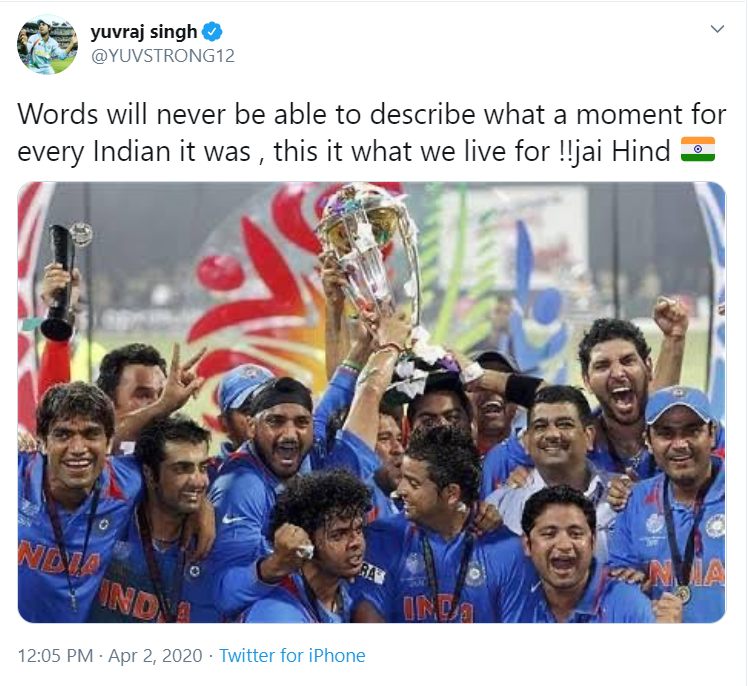Open the yuvraj singh display name link
This screenshot has width=748, height=686.
coord(144,32)
